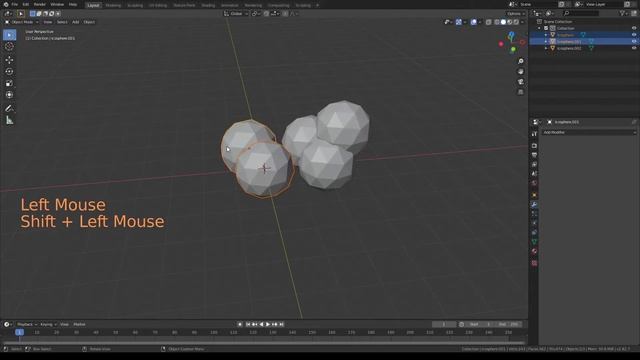Click the green Y axis gizmo ball

(x=513, y=50)
